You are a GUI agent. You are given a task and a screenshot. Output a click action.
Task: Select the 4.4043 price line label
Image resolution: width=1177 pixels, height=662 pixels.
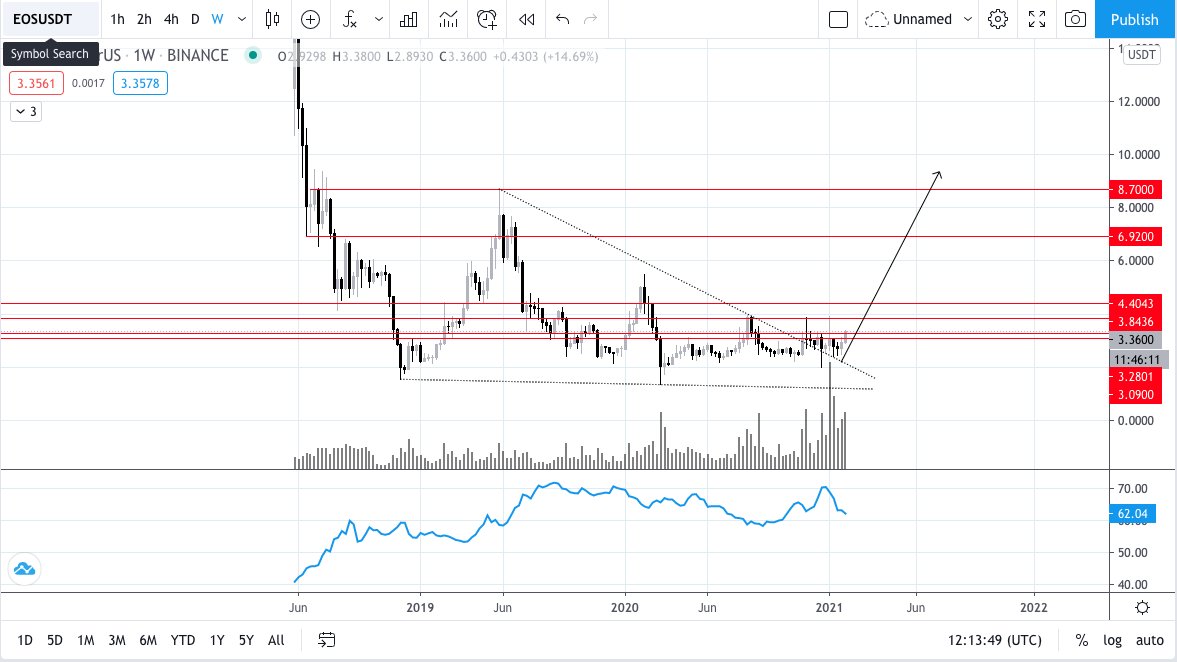click(x=1136, y=304)
